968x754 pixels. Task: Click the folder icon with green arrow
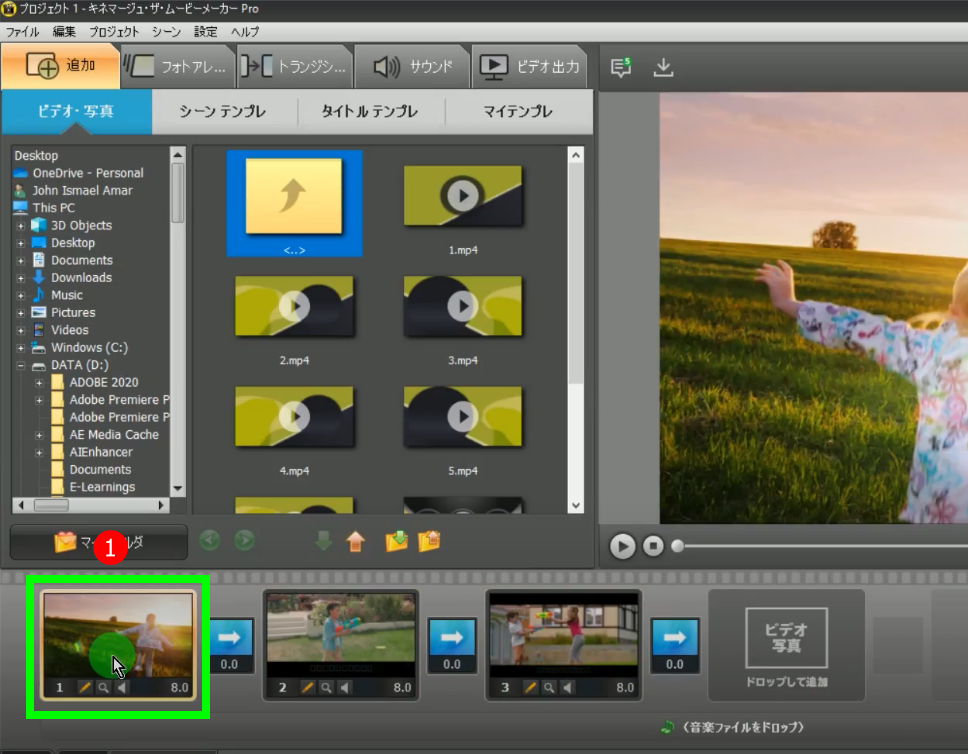396,542
